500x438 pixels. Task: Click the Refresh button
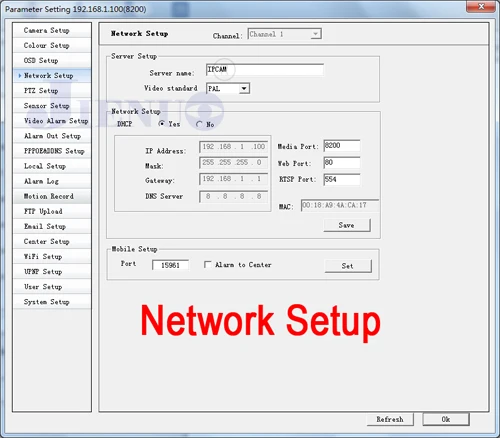point(390,419)
